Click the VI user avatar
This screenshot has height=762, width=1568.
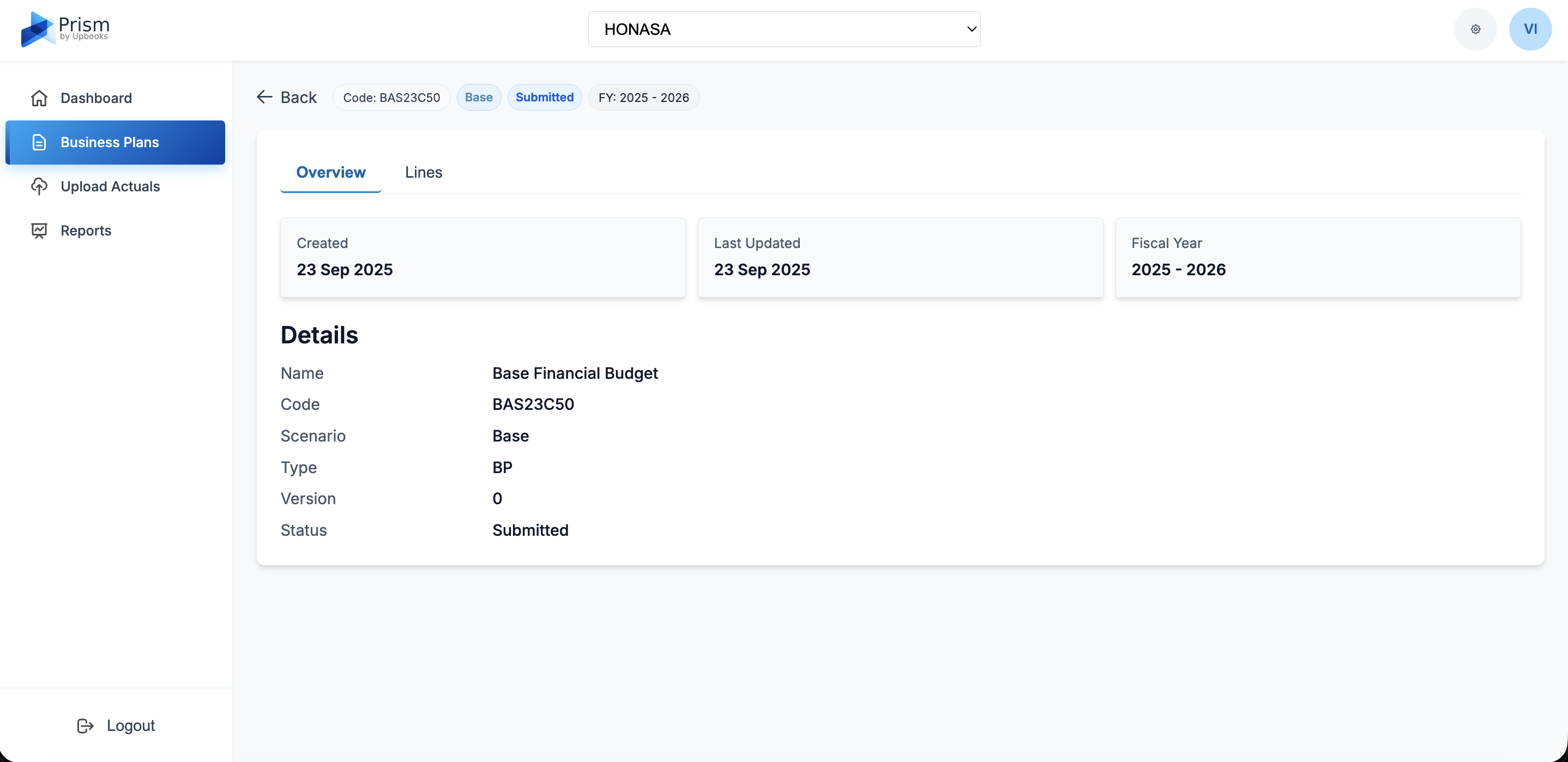[x=1530, y=29]
